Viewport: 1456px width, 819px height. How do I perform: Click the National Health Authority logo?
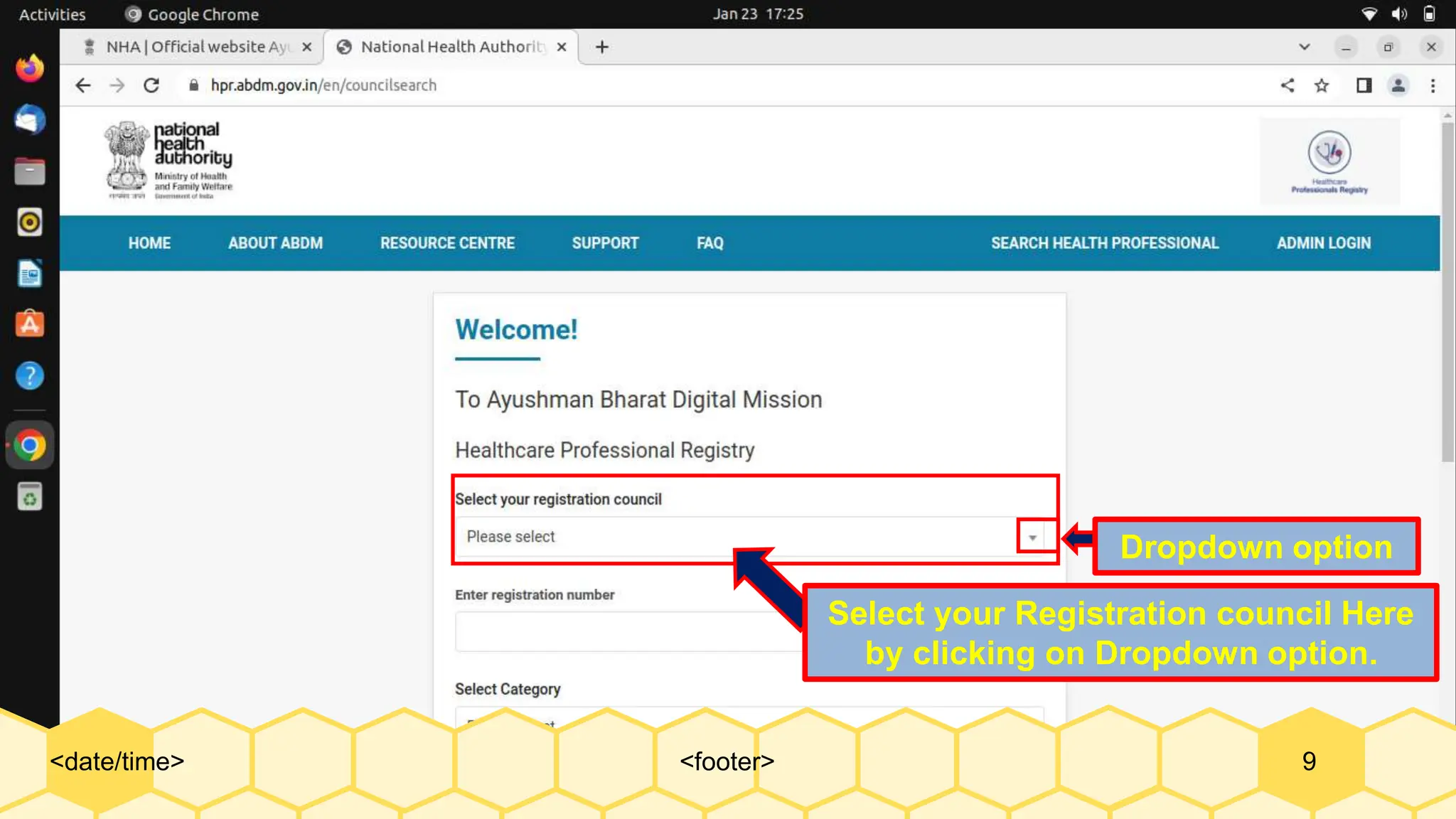pyautogui.click(x=169, y=160)
